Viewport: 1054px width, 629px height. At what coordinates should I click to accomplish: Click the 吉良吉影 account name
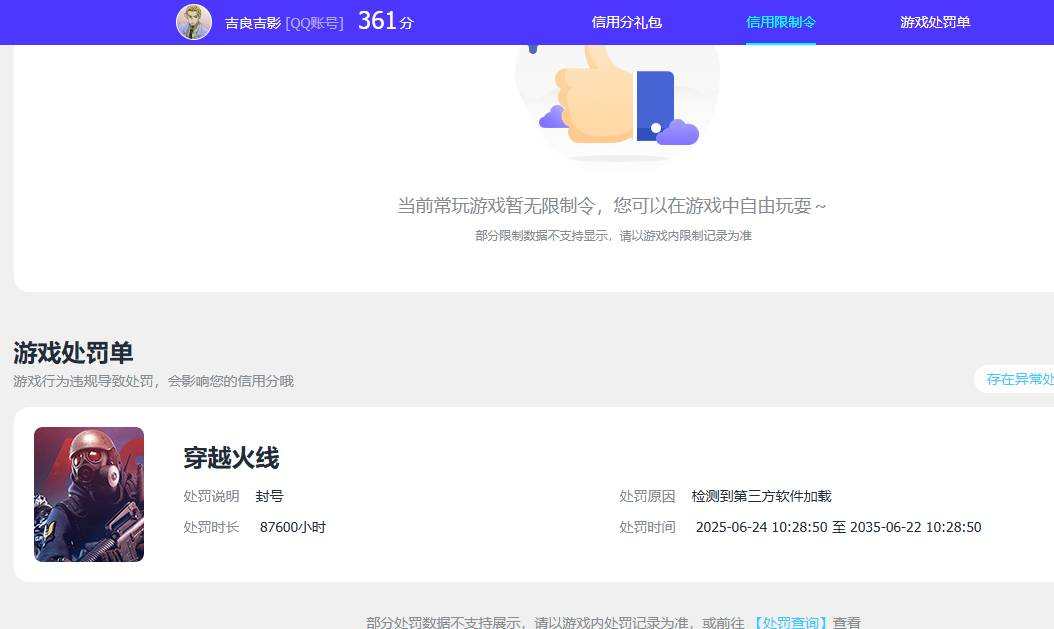pos(253,24)
